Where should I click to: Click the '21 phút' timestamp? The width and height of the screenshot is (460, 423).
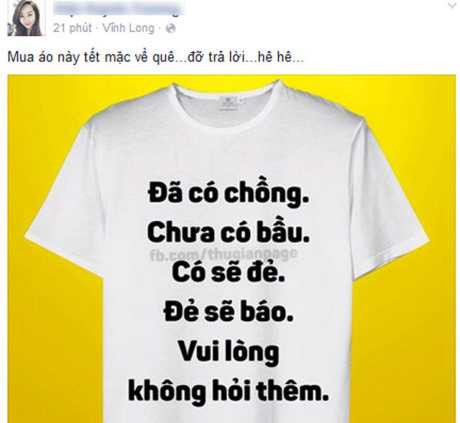tap(72, 28)
